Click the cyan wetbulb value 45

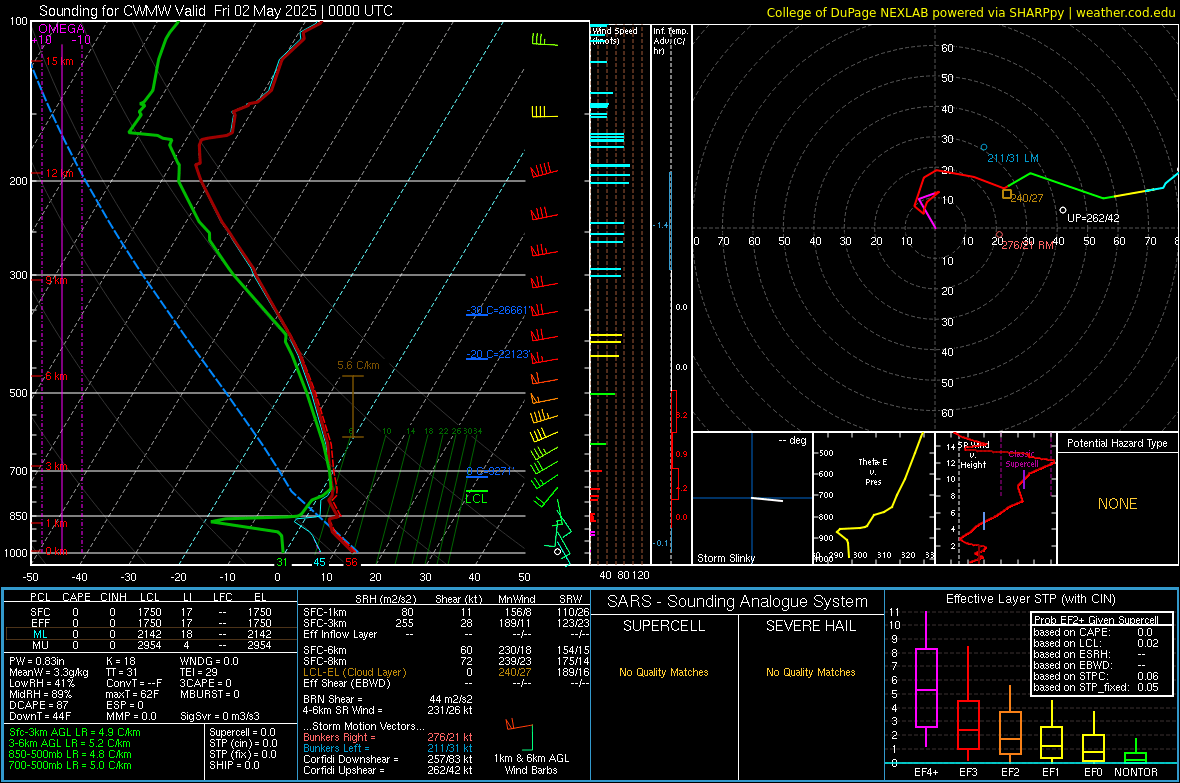[x=319, y=562]
